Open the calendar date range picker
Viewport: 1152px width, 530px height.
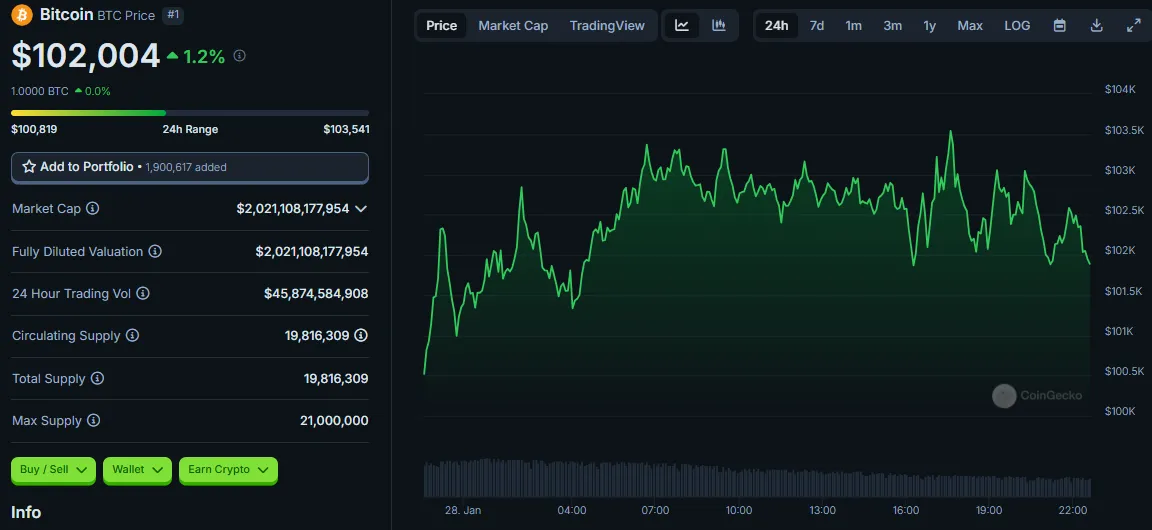tap(1059, 26)
